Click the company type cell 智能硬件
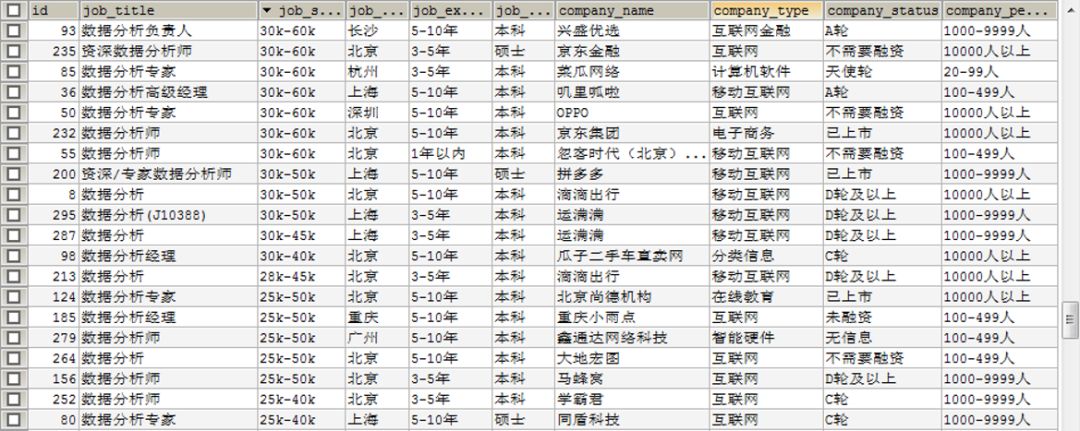The width and height of the screenshot is (1080, 431). [x=767, y=338]
